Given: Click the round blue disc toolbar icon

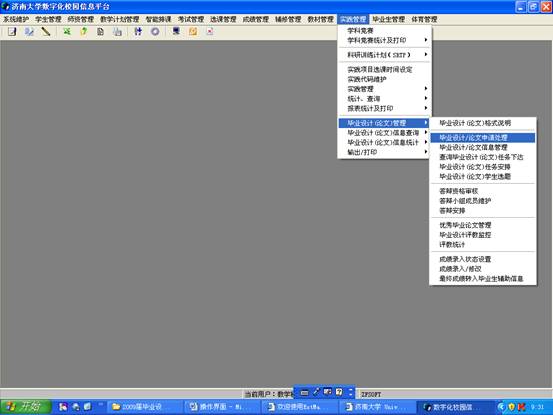Looking at the screenshot, I should pyautogui.click(x=155, y=32).
